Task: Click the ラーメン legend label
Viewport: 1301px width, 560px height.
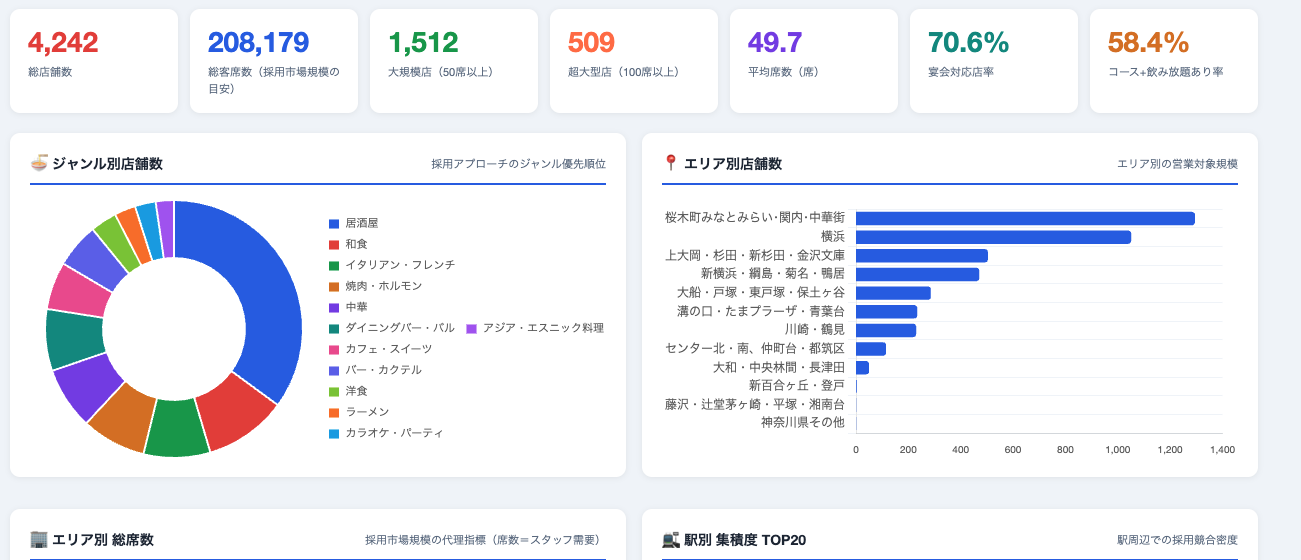Action: coord(367,412)
